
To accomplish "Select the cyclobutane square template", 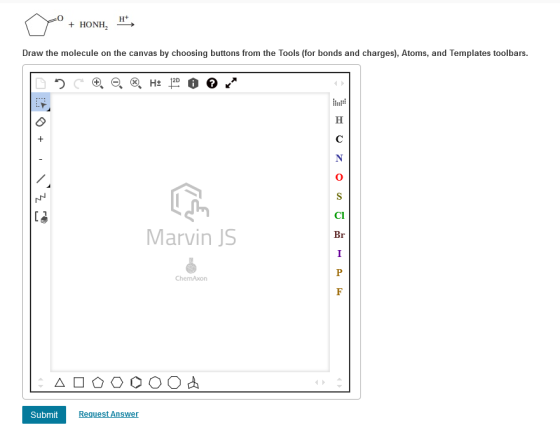I will 79,383.
